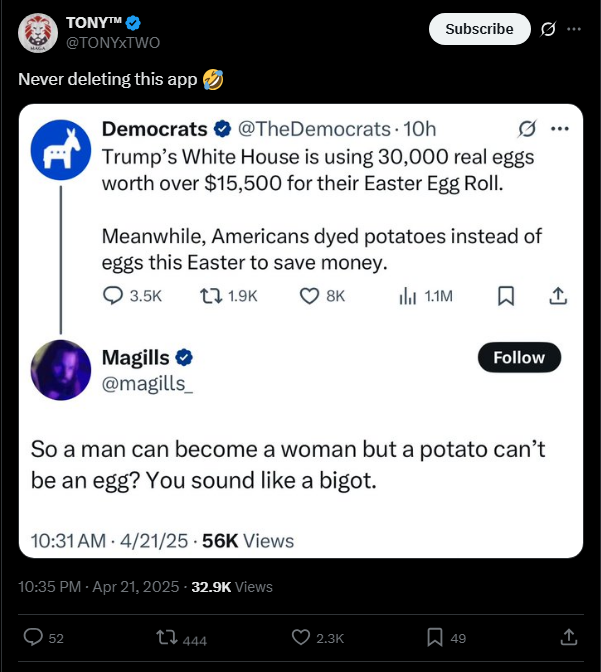
Task: Click reply count icon in Democrats post
Action: [x=115, y=295]
